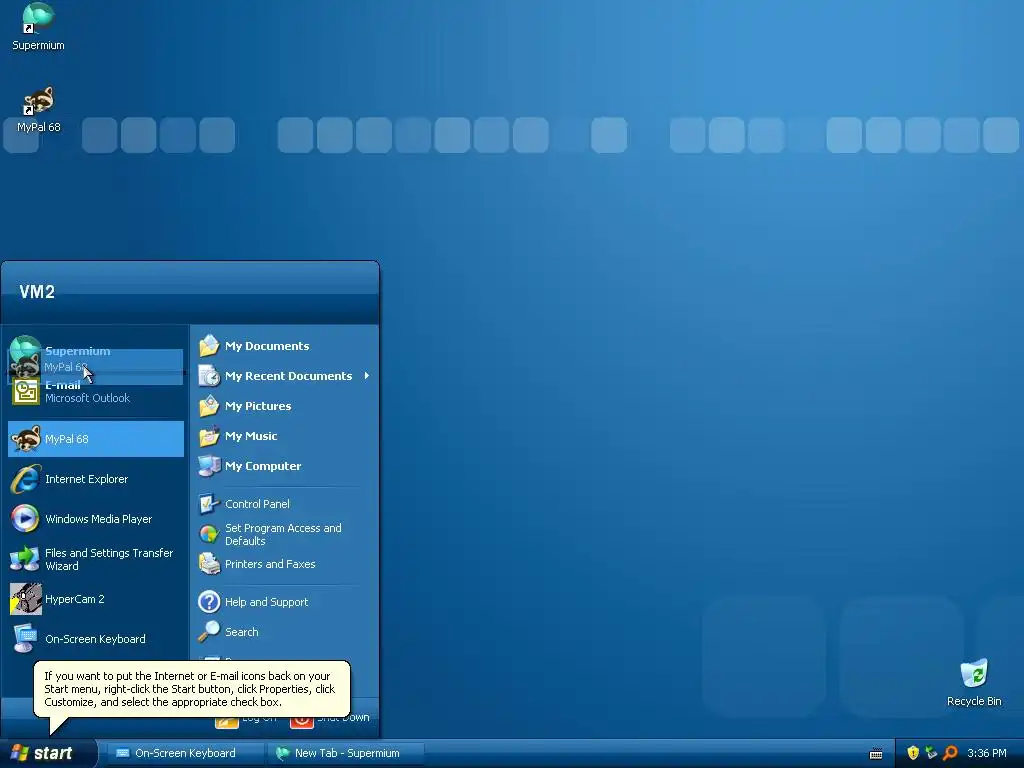Open Help and Support
The image size is (1024, 768).
(284, 602)
